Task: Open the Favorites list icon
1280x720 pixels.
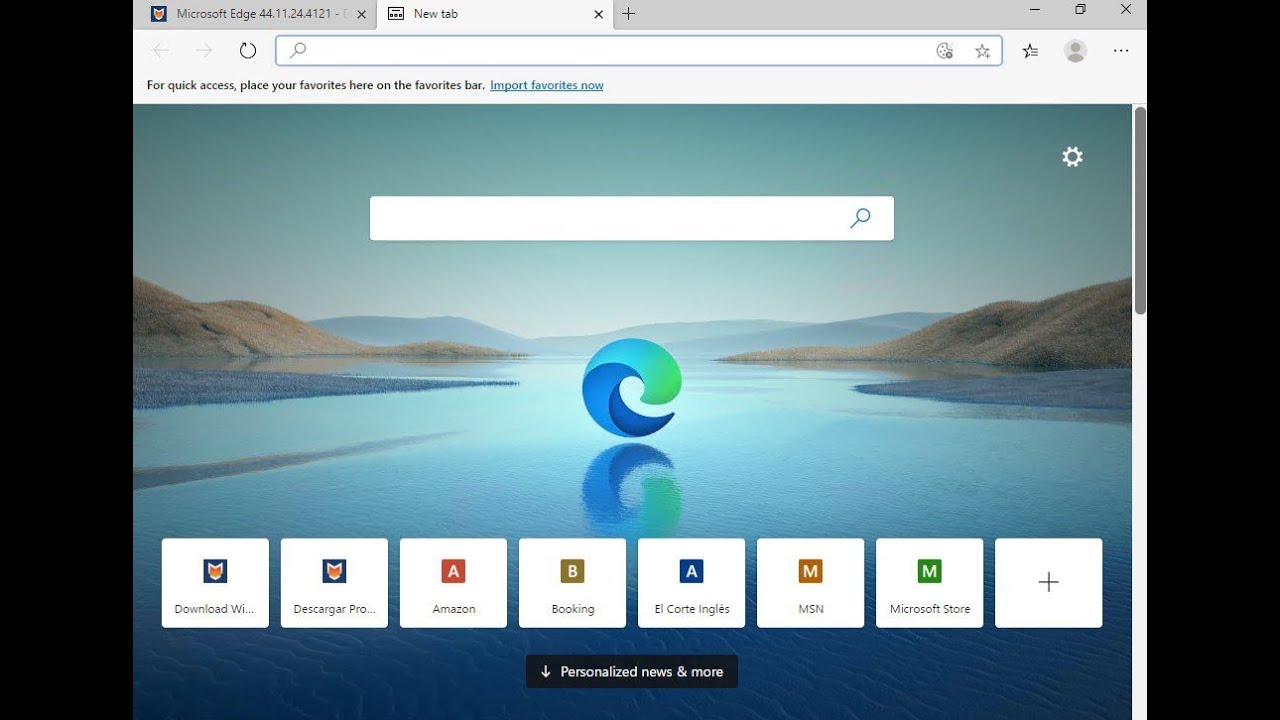Action: click(1030, 51)
